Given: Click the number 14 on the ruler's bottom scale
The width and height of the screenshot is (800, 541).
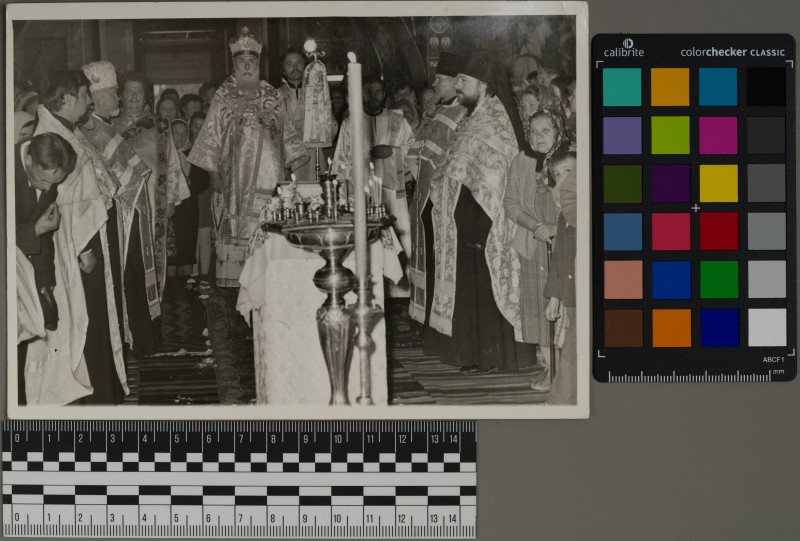Looking at the screenshot, I should (x=453, y=518).
